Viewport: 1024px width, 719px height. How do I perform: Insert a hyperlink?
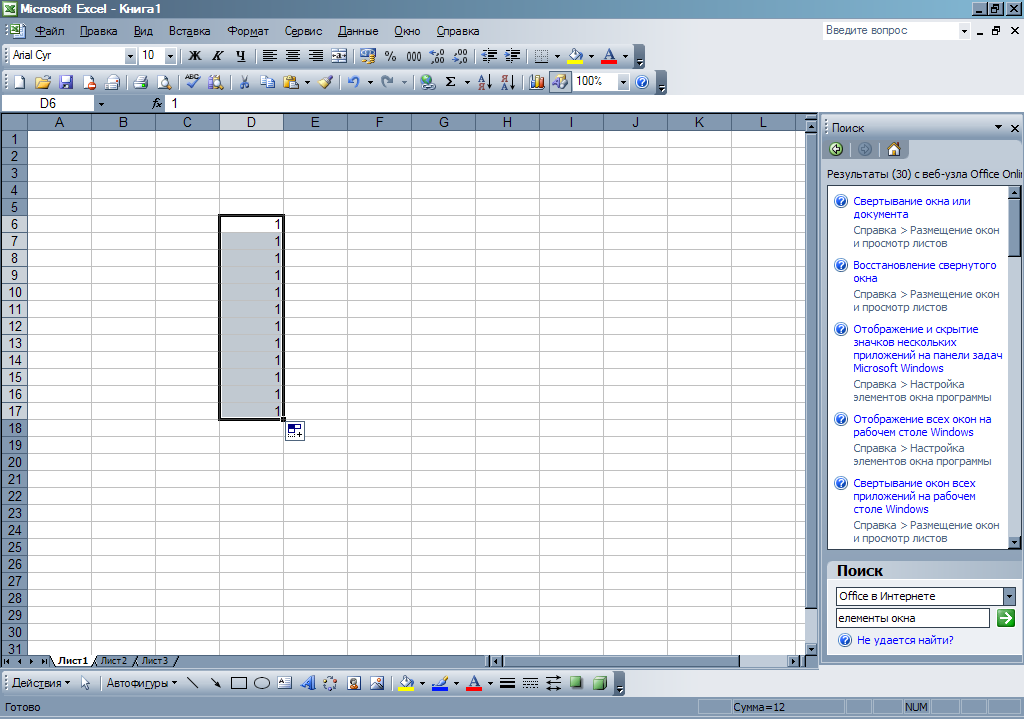coord(427,82)
